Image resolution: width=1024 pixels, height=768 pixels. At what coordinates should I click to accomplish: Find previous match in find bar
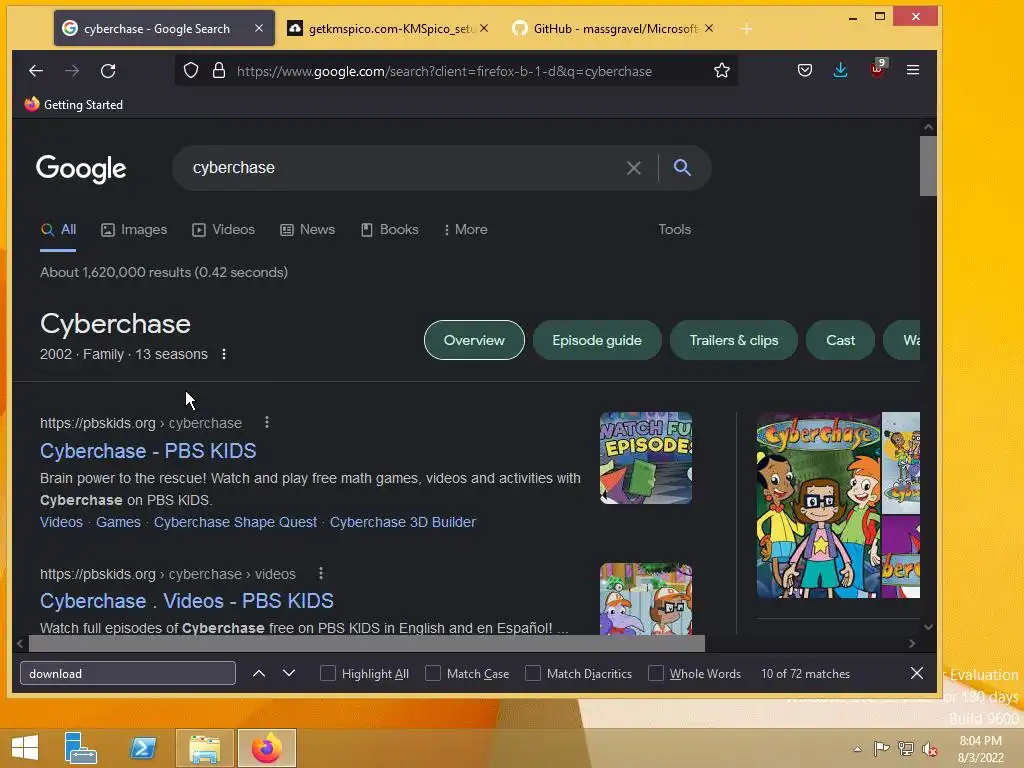pyautogui.click(x=259, y=673)
